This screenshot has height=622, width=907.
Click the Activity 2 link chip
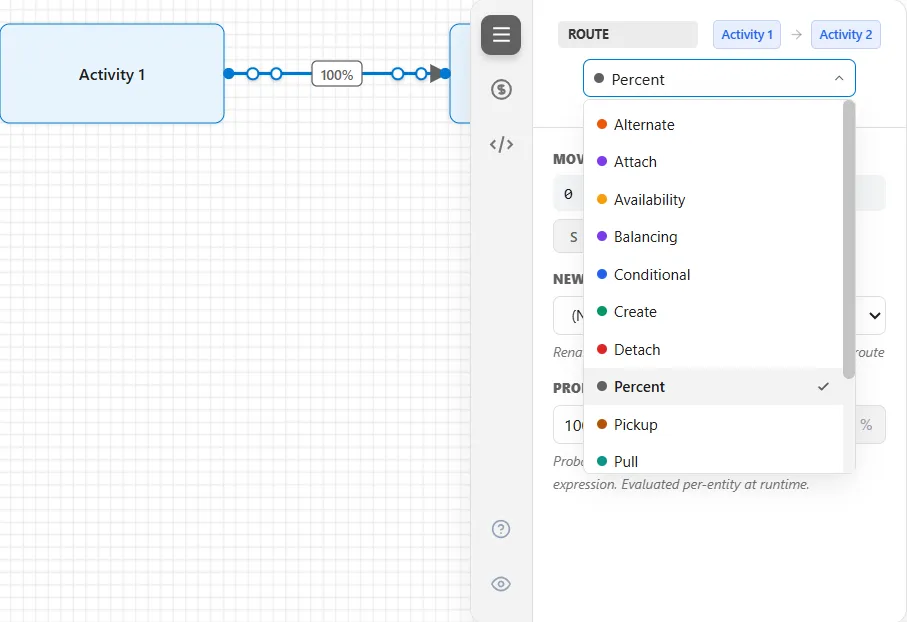(x=846, y=35)
